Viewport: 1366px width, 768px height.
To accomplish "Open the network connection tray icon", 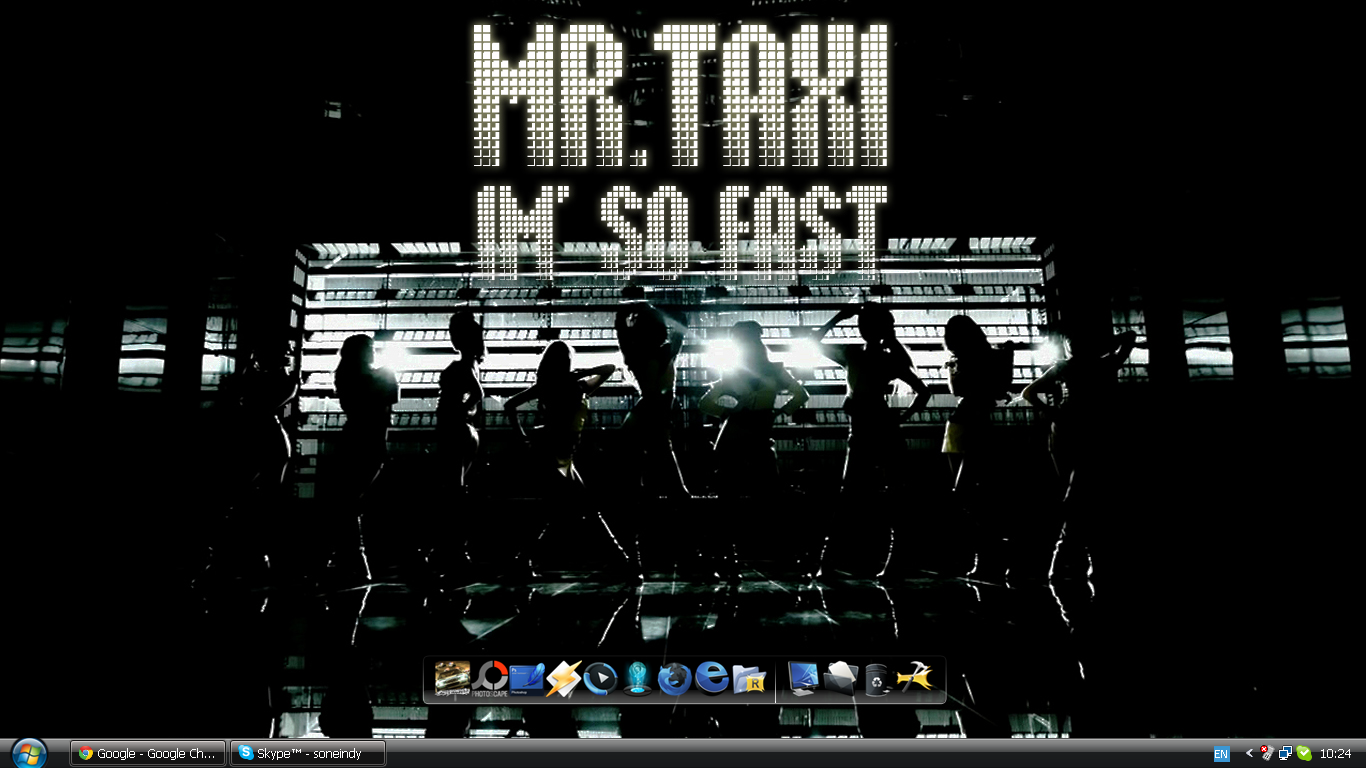I will tap(1285, 754).
